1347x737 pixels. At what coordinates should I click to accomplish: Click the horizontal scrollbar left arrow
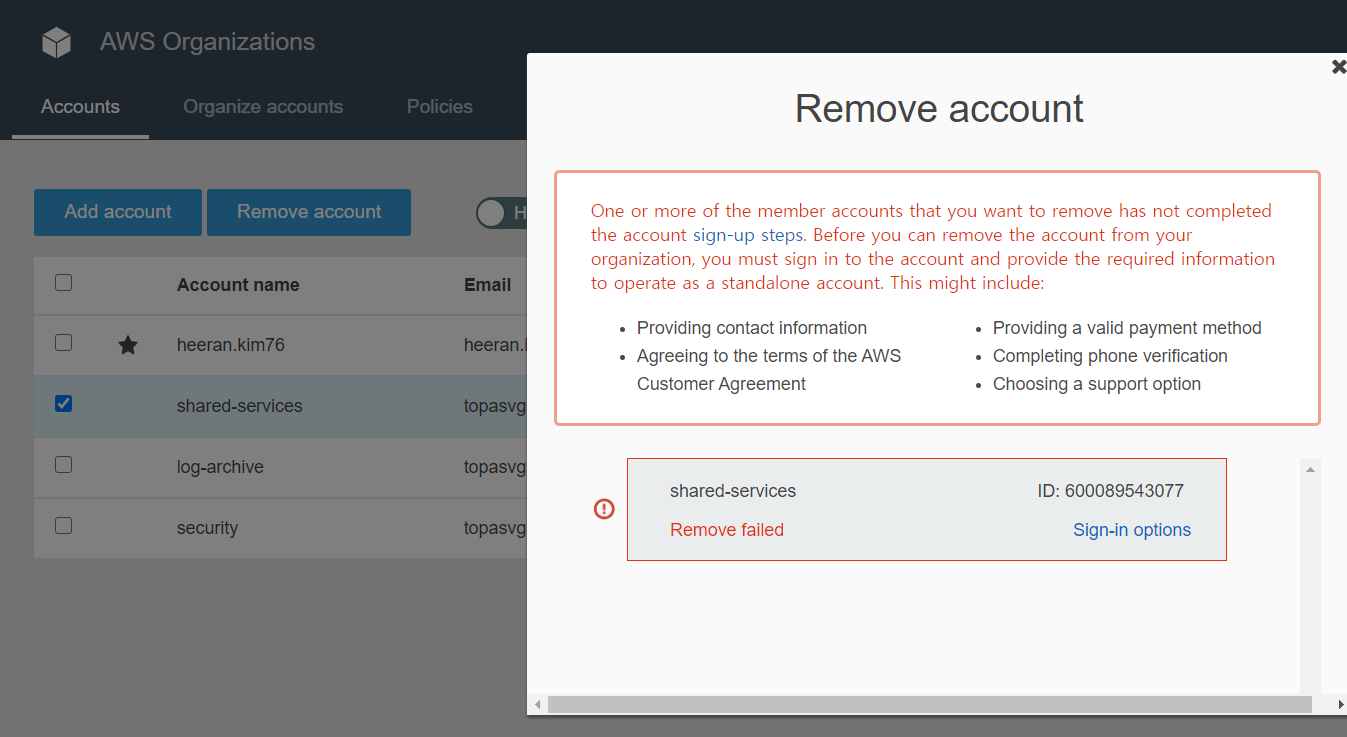point(537,705)
